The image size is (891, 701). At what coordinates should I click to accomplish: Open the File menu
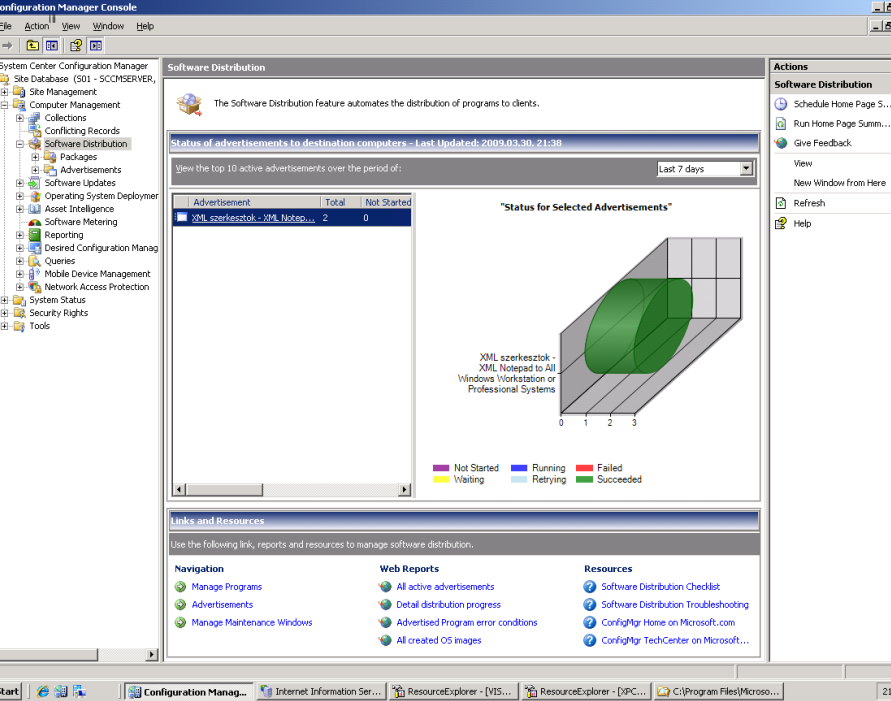[x=6, y=26]
